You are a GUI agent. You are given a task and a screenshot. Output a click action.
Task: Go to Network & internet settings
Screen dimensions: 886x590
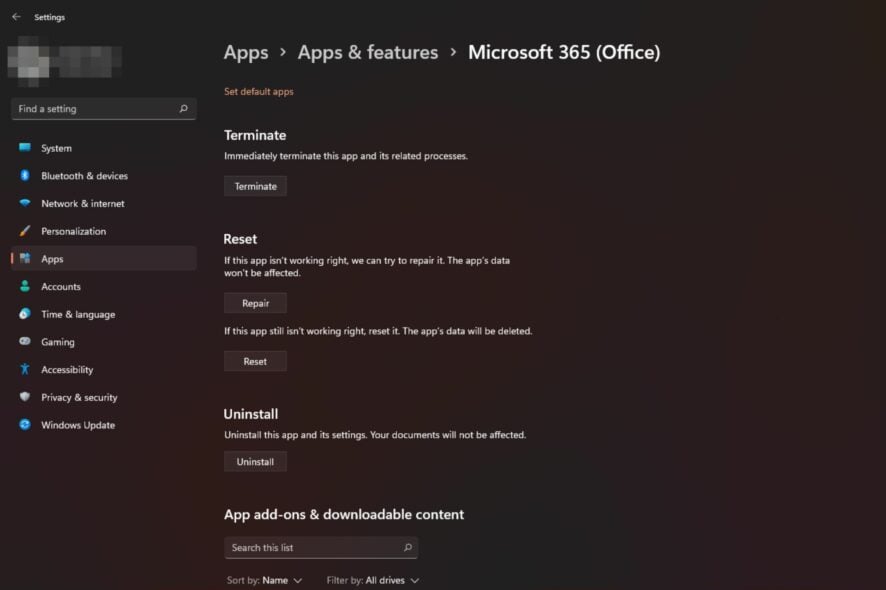[103, 203]
